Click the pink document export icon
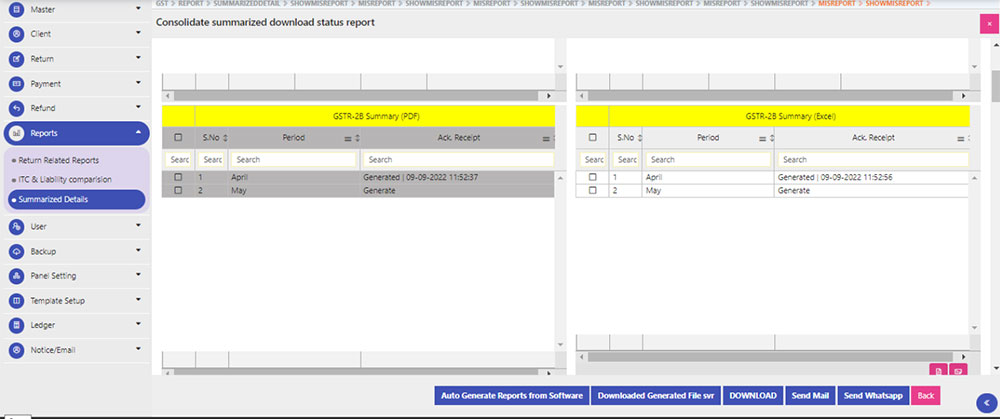The height and width of the screenshot is (419, 1000). click(938, 370)
